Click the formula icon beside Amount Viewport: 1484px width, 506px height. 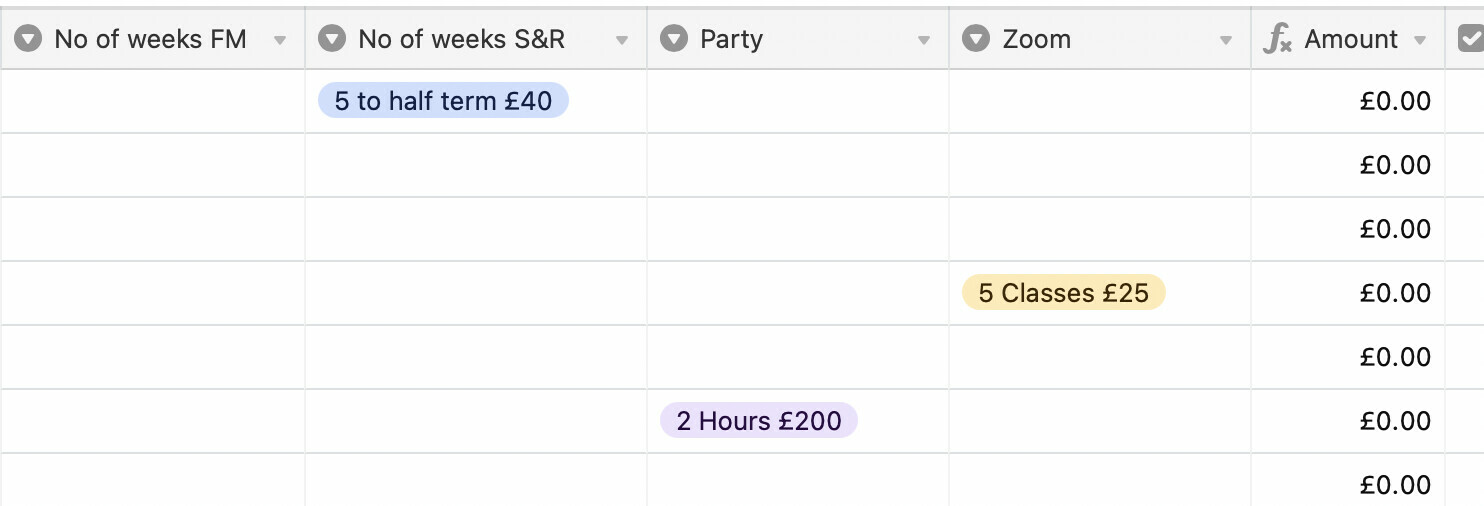coord(1277,39)
